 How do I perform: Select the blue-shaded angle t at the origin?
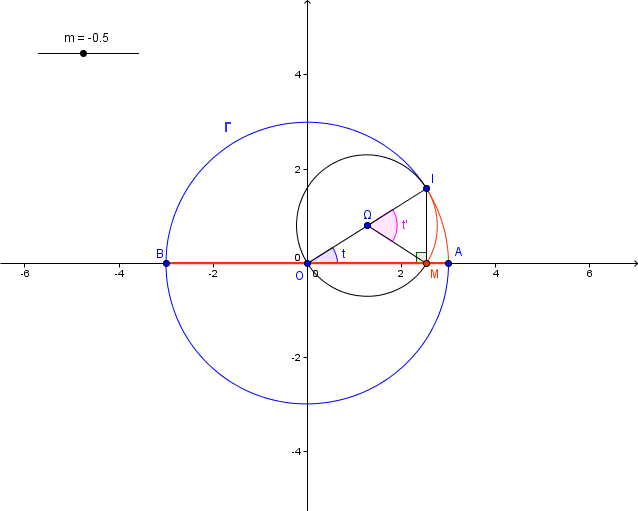pyautogui.click(x=327, y=256)
